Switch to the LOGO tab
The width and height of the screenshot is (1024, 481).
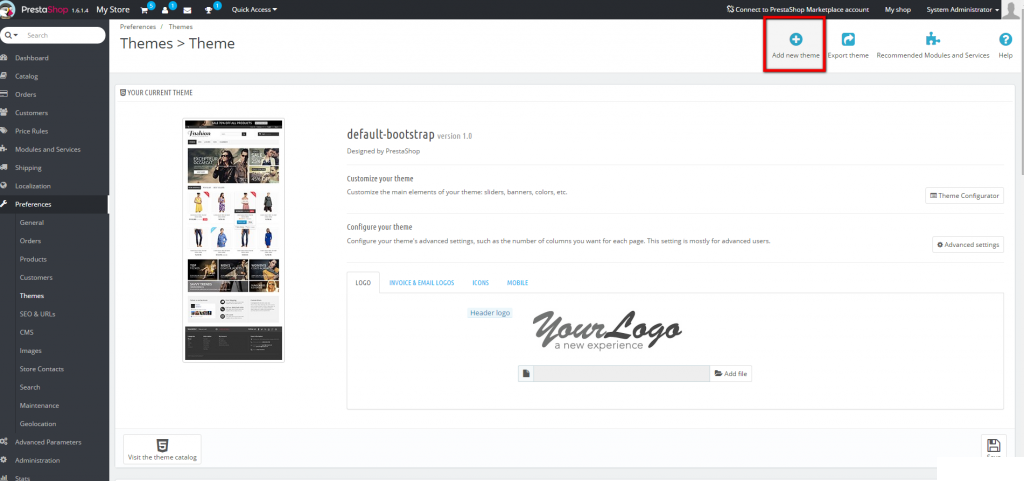tap(363, 283)
